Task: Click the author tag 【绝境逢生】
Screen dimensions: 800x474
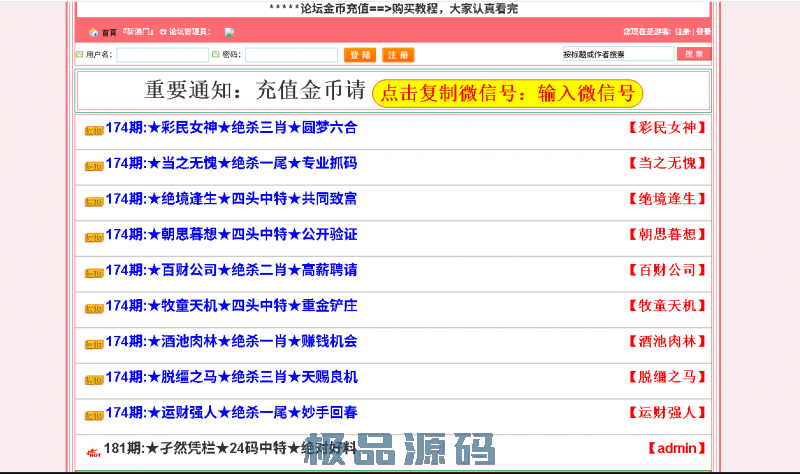Action: click(x=667, y=199)
